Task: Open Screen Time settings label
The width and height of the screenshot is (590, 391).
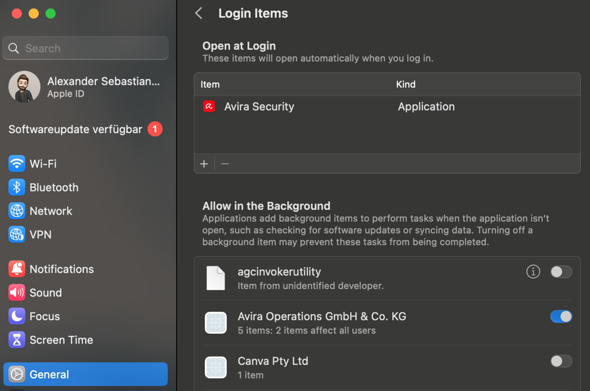Action: (61, 340)
